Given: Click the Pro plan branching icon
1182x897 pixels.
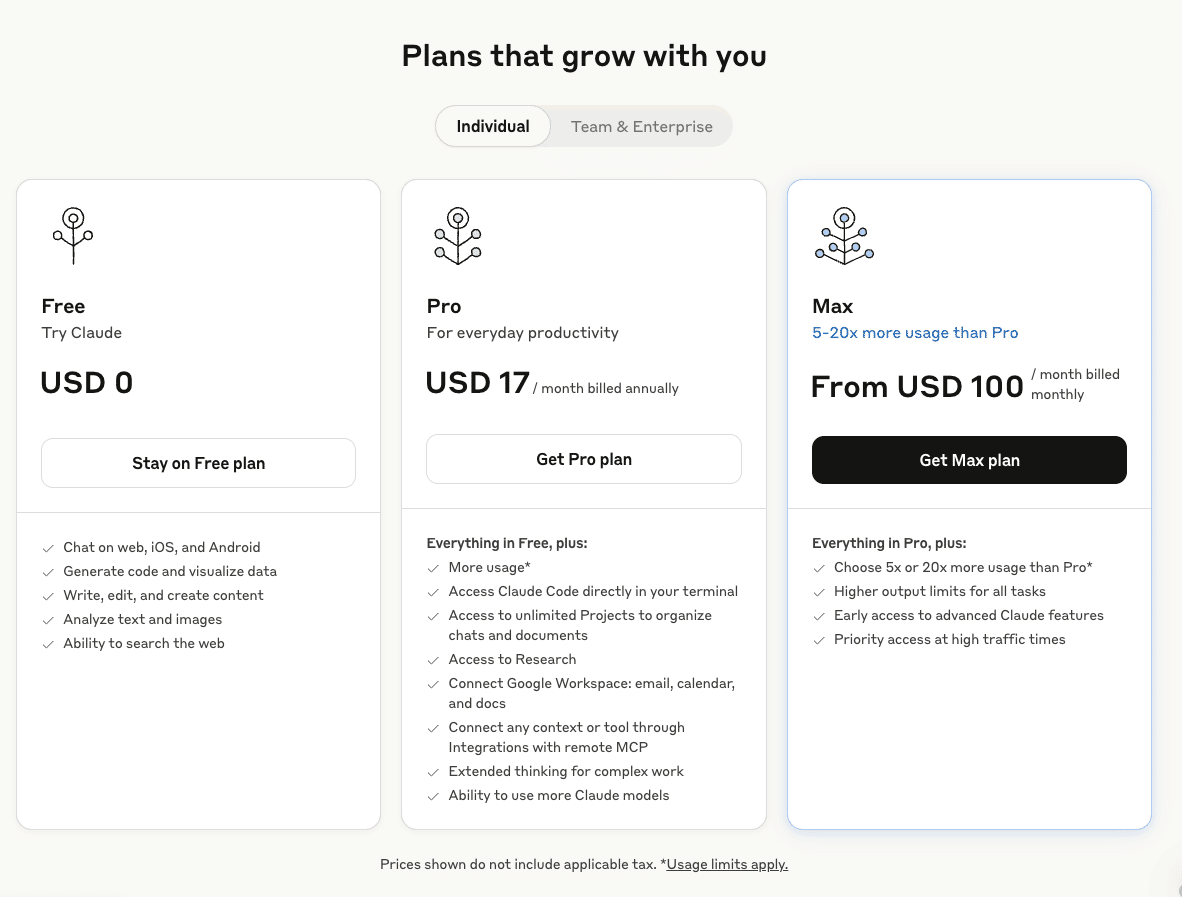Looking at the screenshot, I should [x=458, y=235].
